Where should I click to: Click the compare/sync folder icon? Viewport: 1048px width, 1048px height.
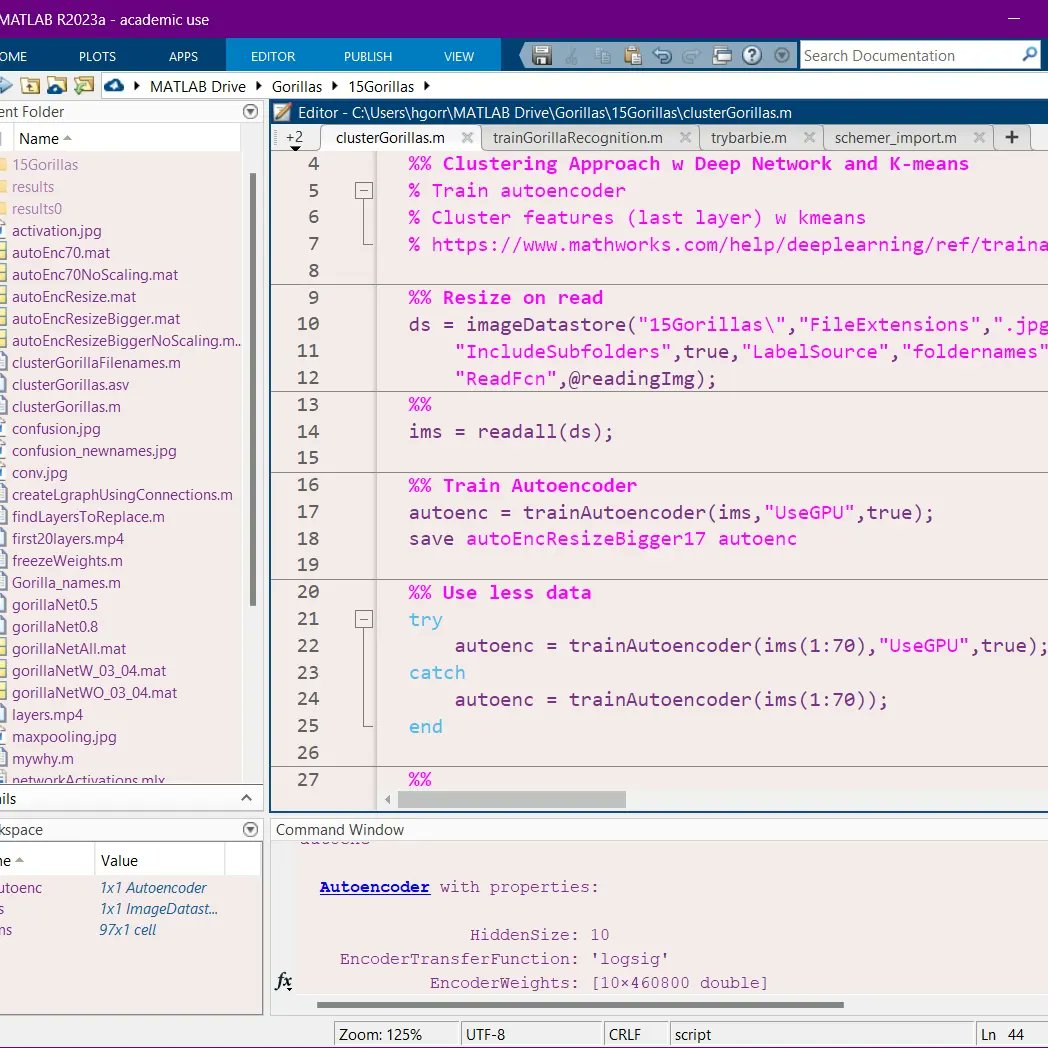click(84, 86)
